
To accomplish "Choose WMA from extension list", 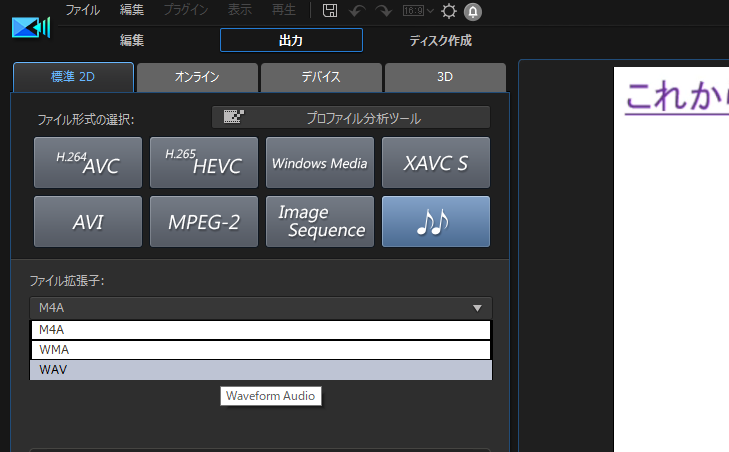I will (x=261, y=350).
